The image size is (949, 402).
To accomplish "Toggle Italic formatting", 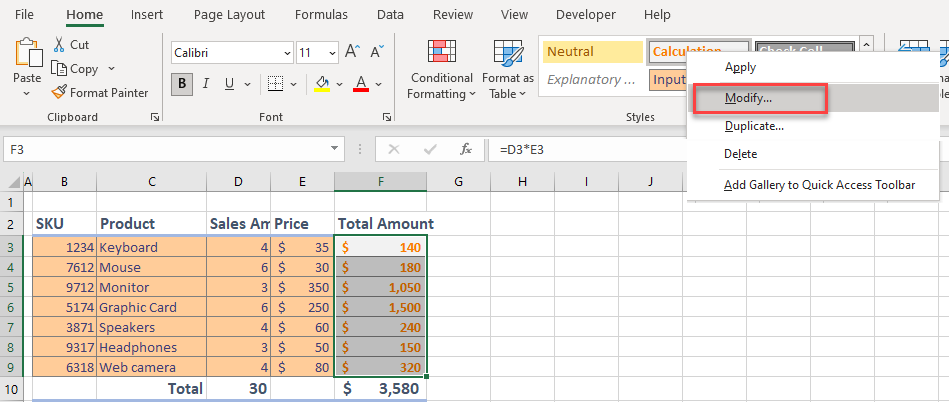I will click(207, 84).
